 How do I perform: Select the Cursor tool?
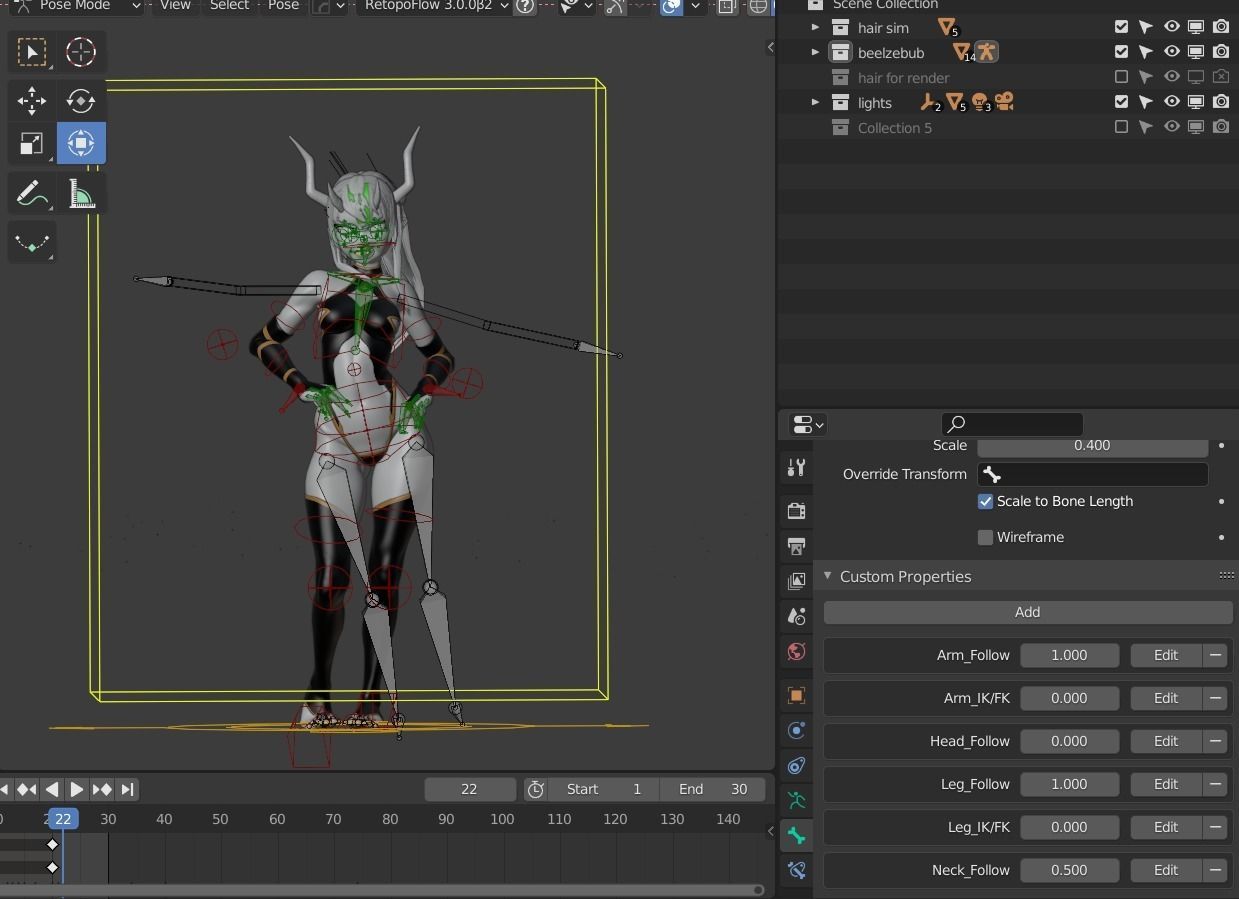point(81,52)
